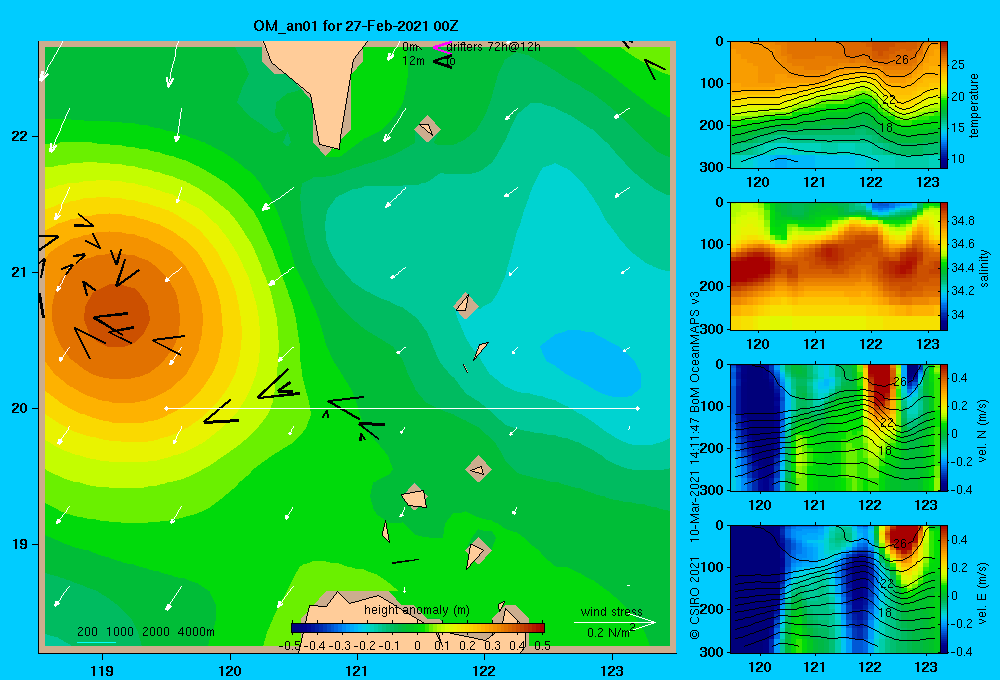Click the black 12m drifter arrow in legend
Screen dimensions: 1000x680
point(443,61)
